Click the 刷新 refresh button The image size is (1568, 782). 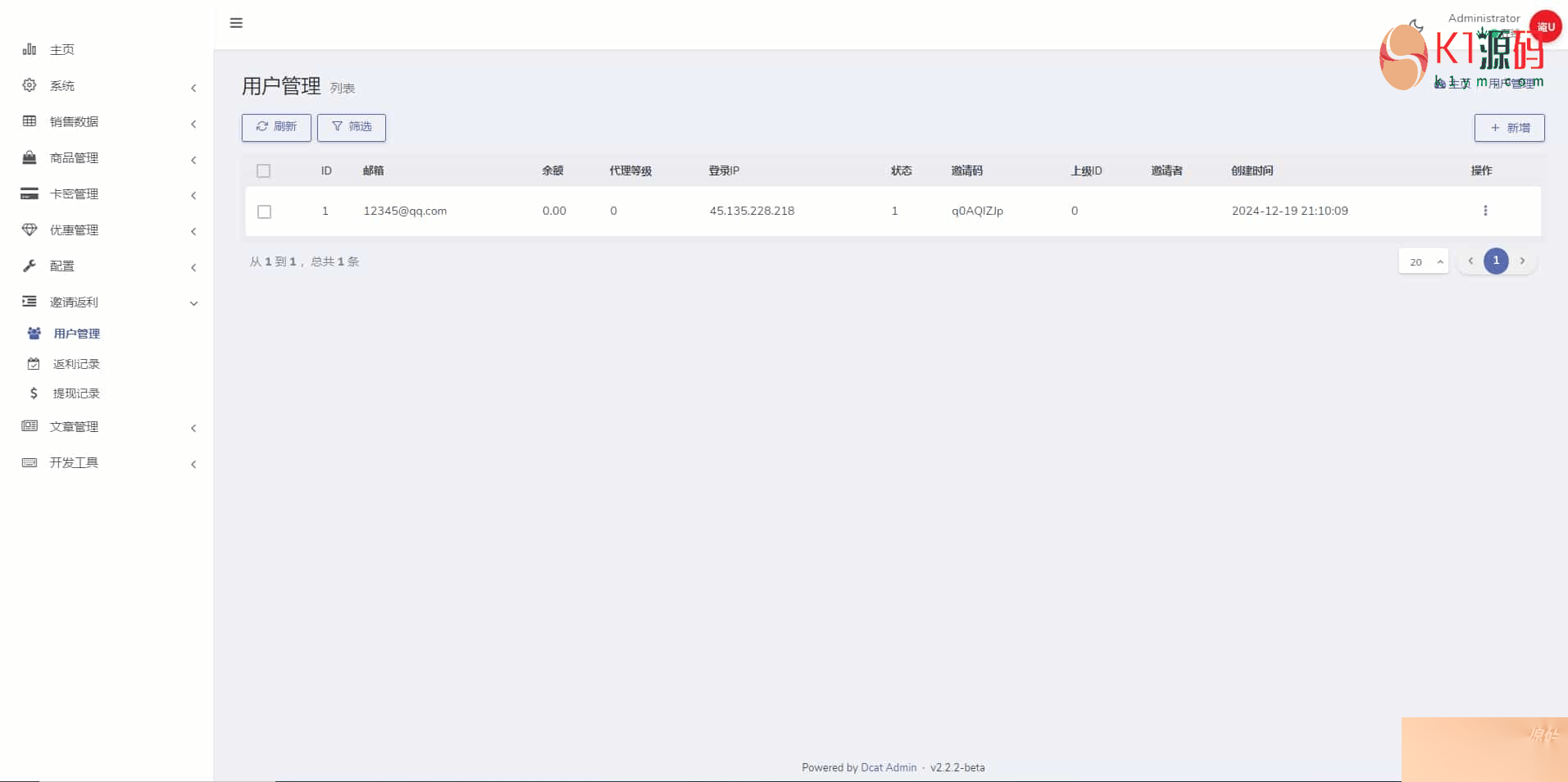click(x=276, y=127)
